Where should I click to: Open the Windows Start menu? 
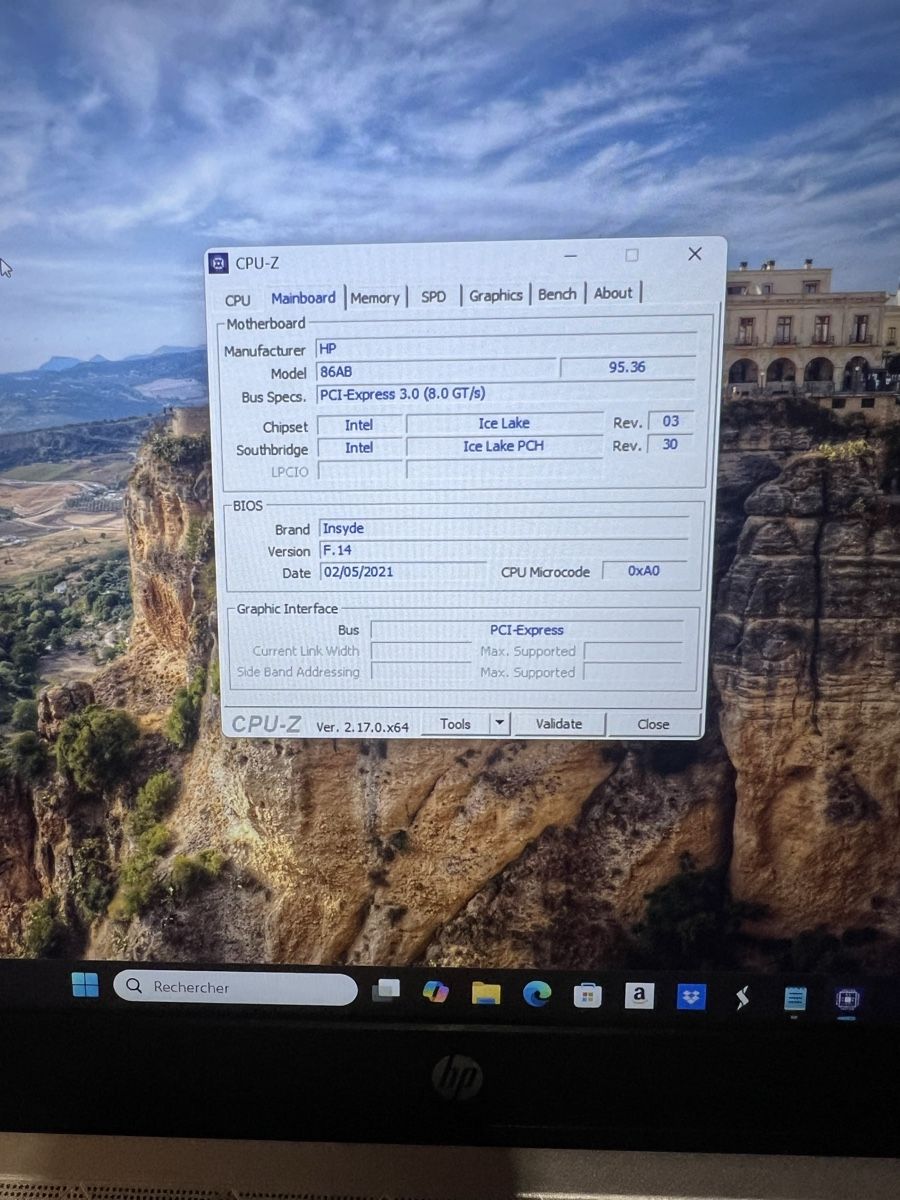pyautogui.click(x=86, y=986)
